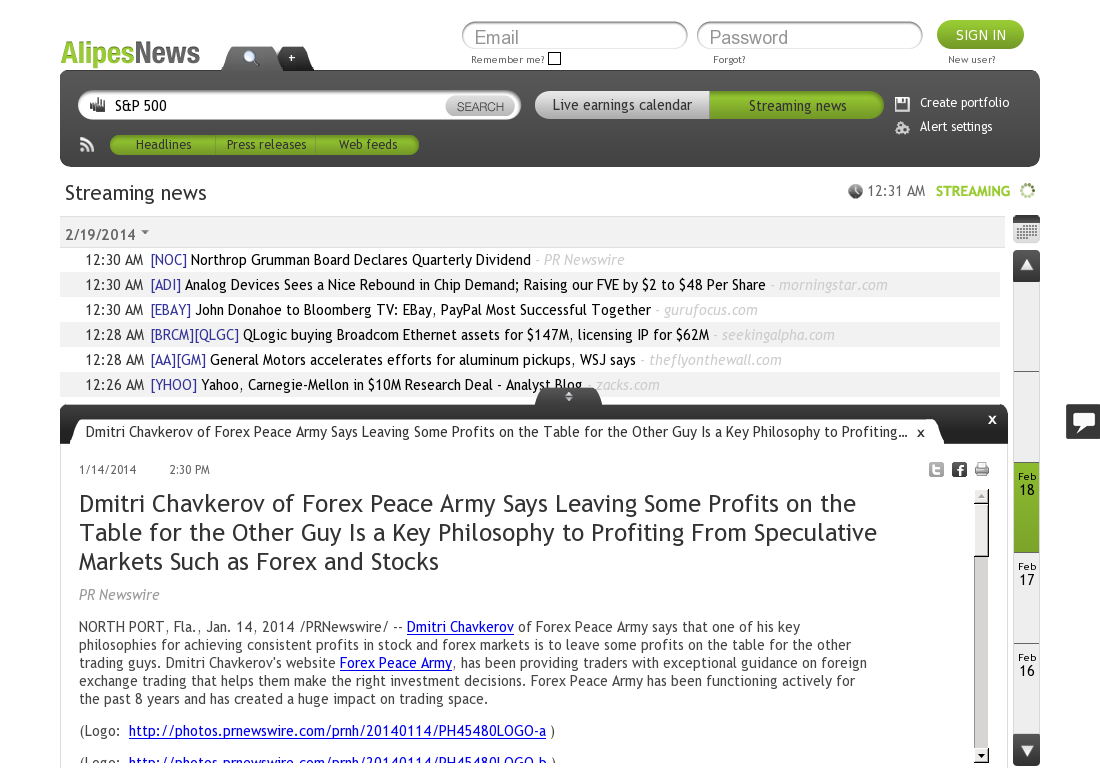Open the calendar grid icon
The image size is (1100, 768).
click(x=1026, y=230)
